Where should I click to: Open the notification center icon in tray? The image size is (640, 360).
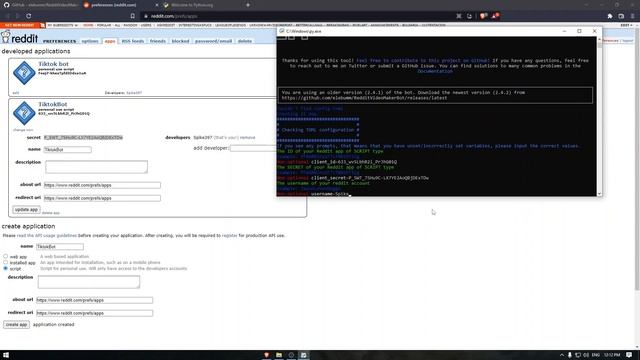629,355
